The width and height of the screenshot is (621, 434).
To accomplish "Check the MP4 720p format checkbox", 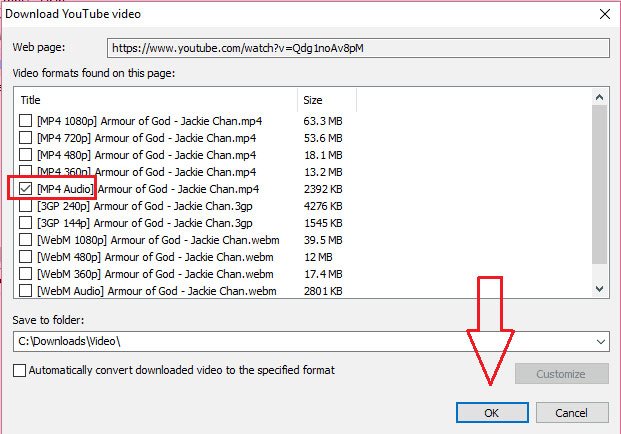I will (x=25, y=137).
